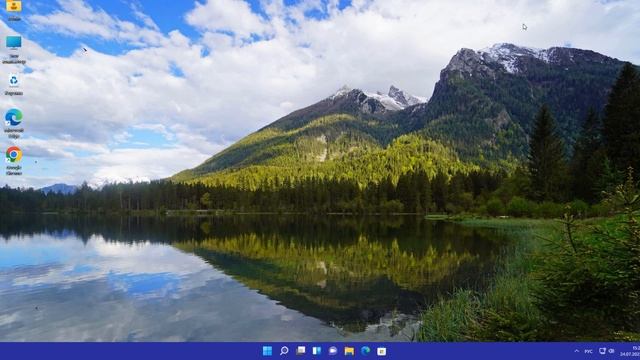Open Task View on the taskbar
This screenshot has width=640, height=360.
(300, 351)
